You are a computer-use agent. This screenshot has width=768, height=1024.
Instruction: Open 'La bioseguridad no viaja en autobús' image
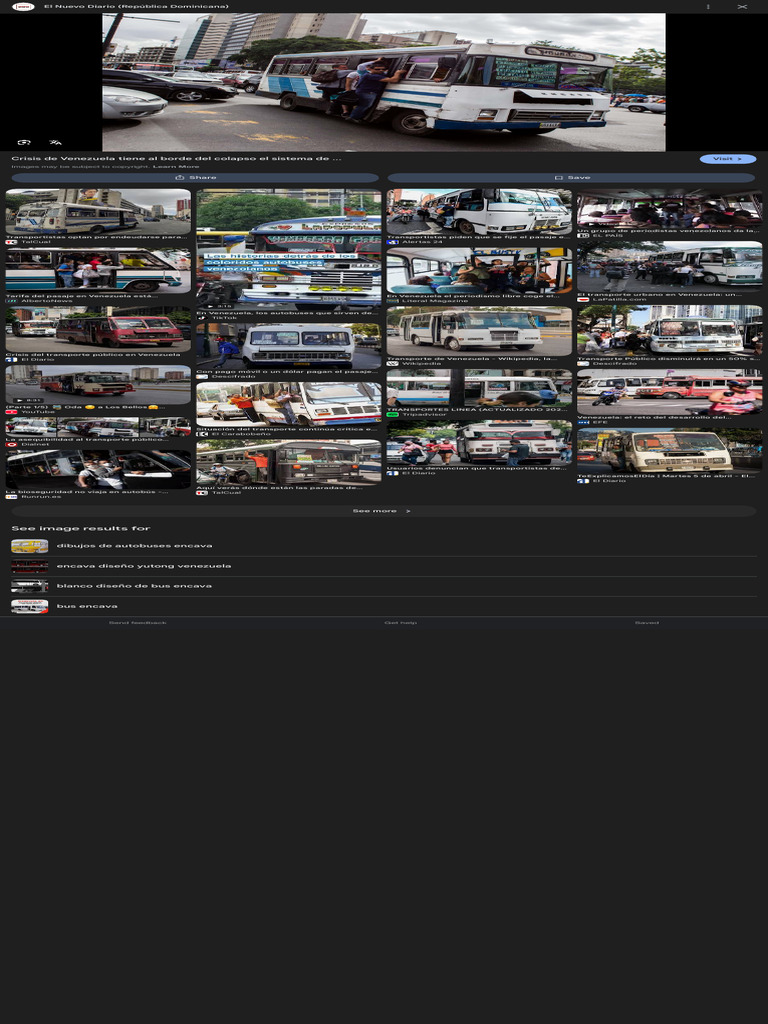[98, 469]
